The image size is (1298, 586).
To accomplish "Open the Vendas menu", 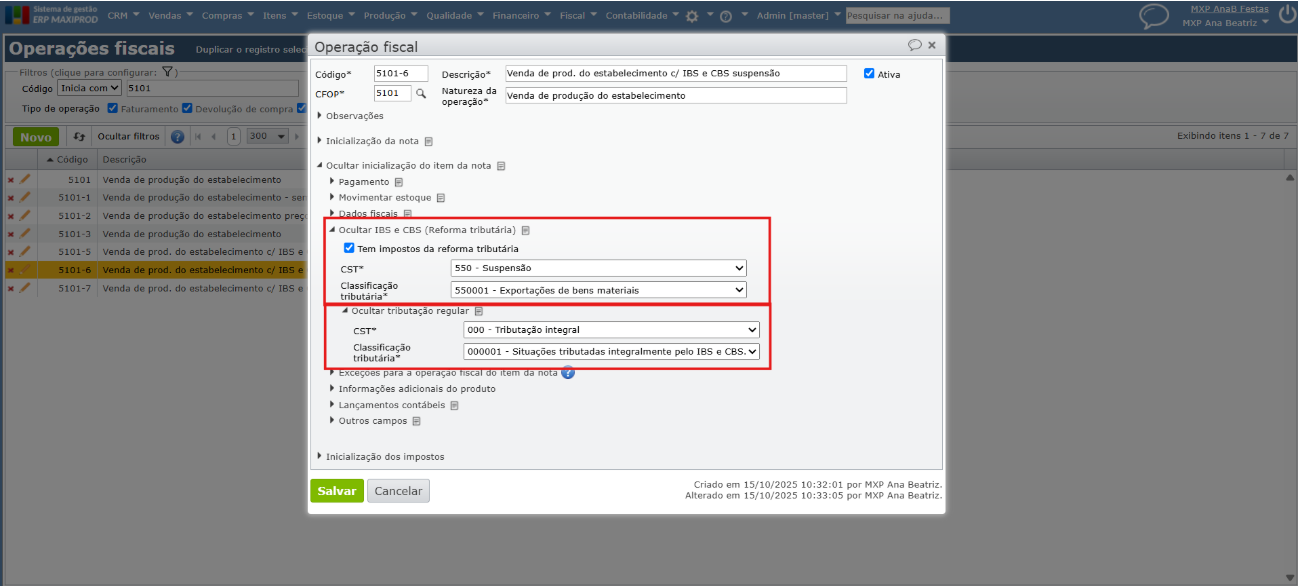I will (171, 16).
